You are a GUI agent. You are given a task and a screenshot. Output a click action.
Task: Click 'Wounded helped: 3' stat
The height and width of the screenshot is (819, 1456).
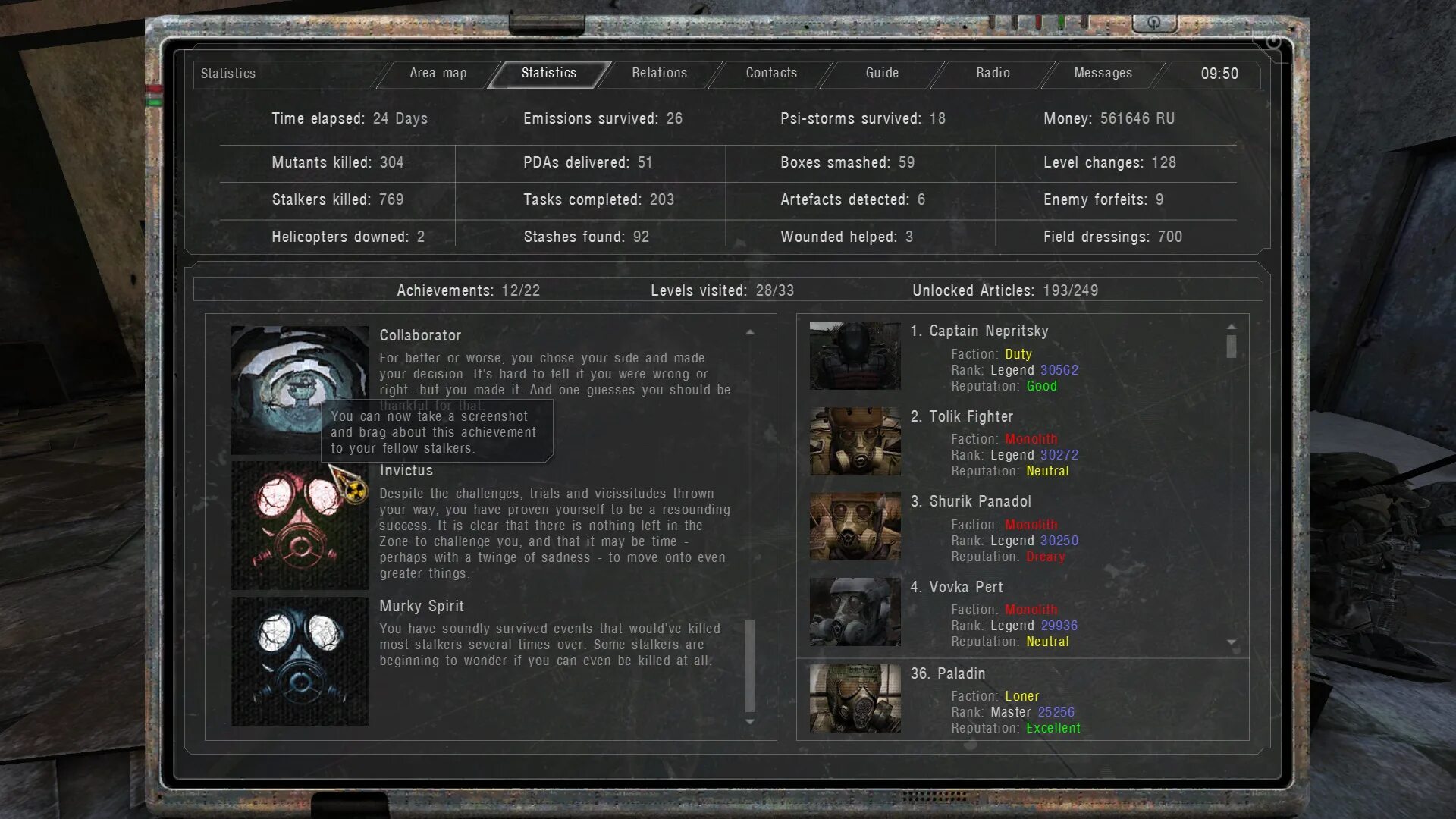click(847, 237)
